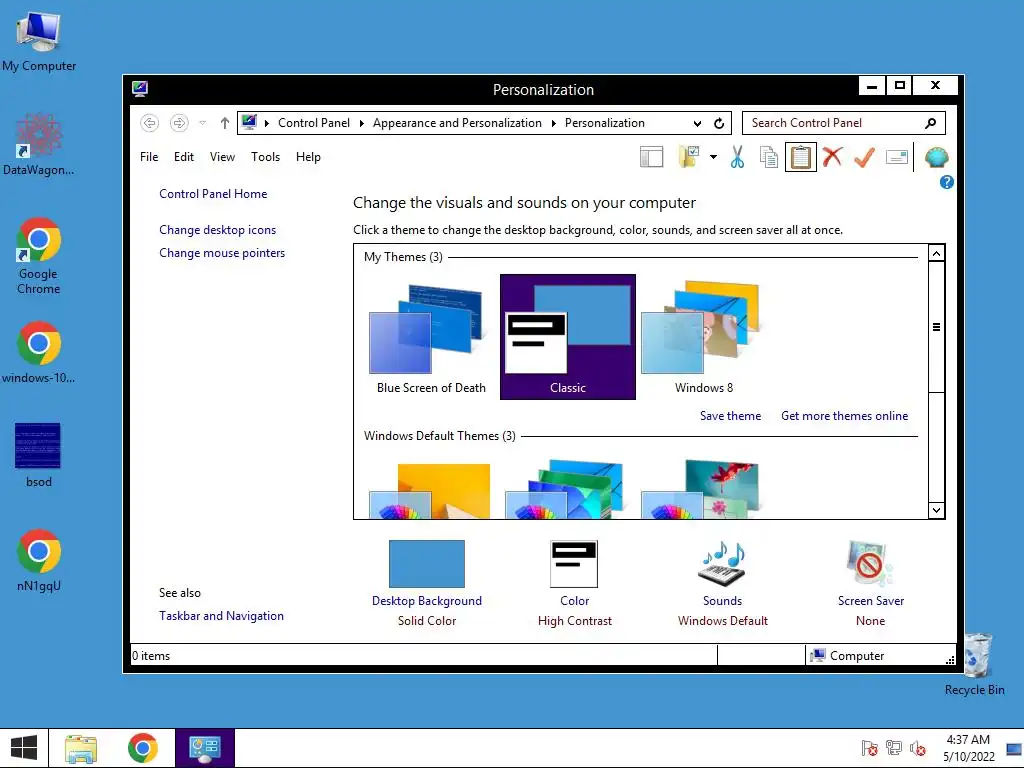This screenshot has width=1024, height=768.
Task: Click the Back navigation arrow
Action: pos(150,123)
